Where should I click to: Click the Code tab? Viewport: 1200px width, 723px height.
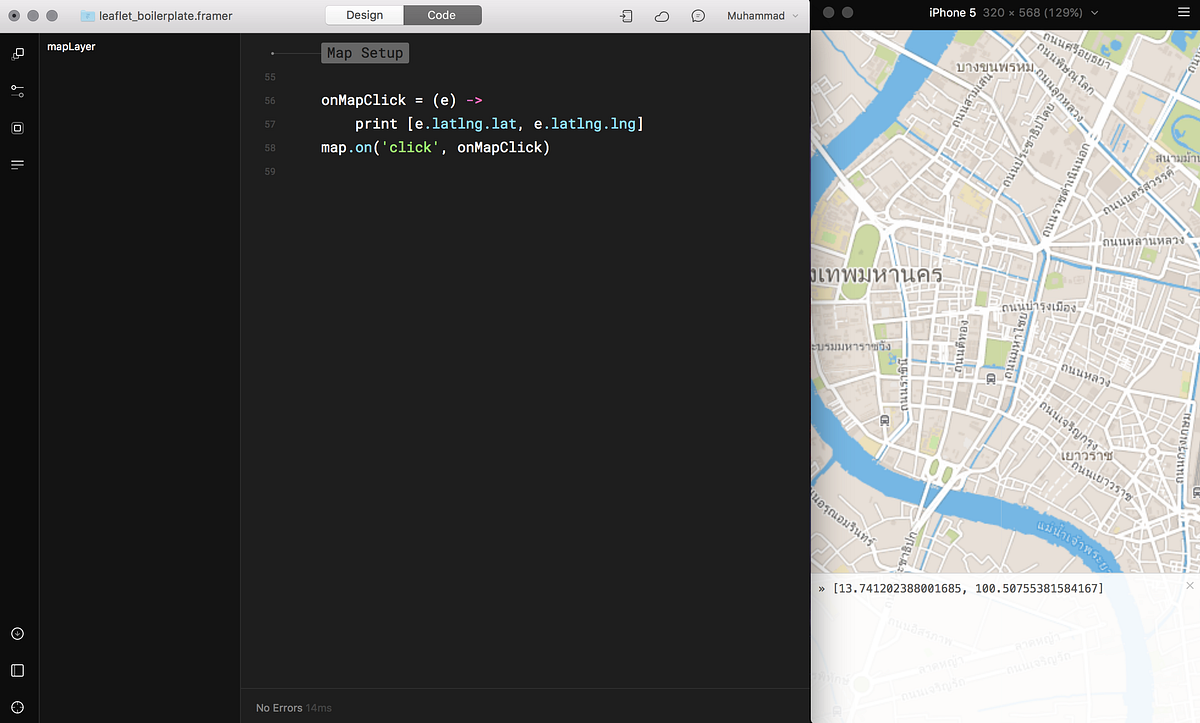442,15
